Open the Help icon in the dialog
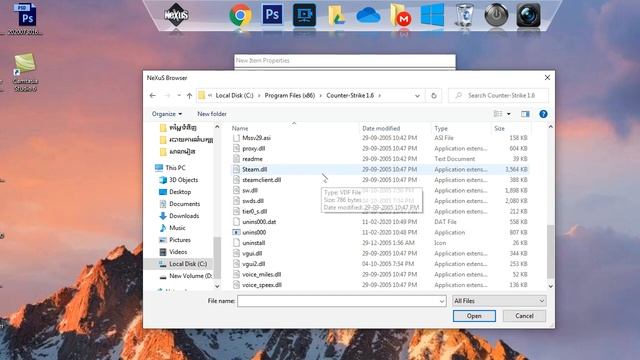This screenshot has width=640, height=360. [543, 114]
